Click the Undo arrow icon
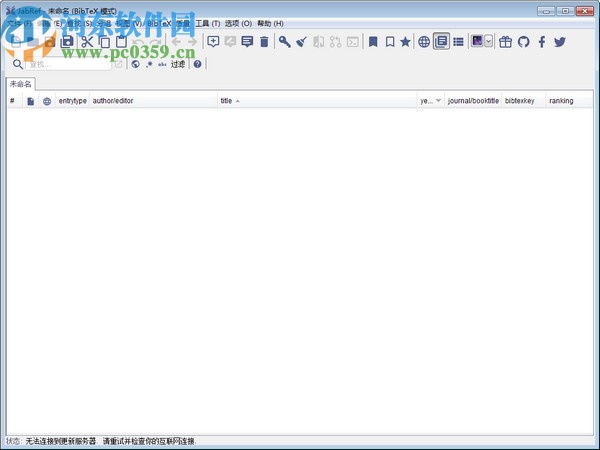 click(x=138, y=42)
